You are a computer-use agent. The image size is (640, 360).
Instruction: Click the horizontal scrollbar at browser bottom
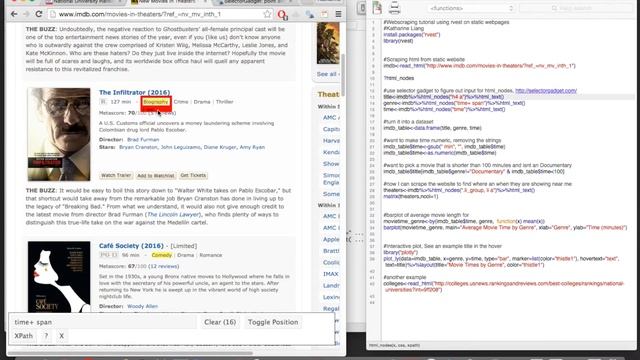(131, 353)
